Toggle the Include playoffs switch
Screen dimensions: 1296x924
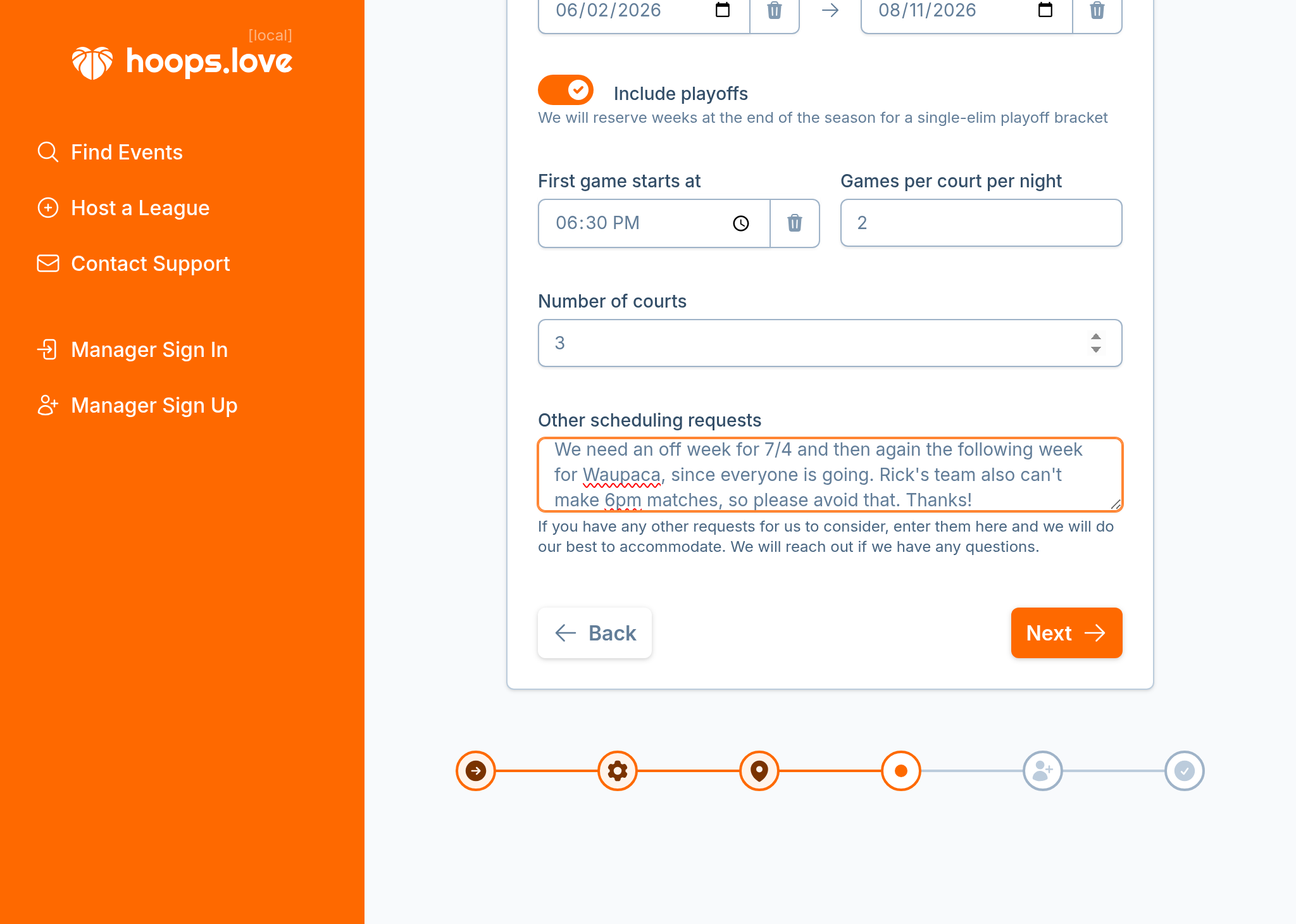(566, 90)
